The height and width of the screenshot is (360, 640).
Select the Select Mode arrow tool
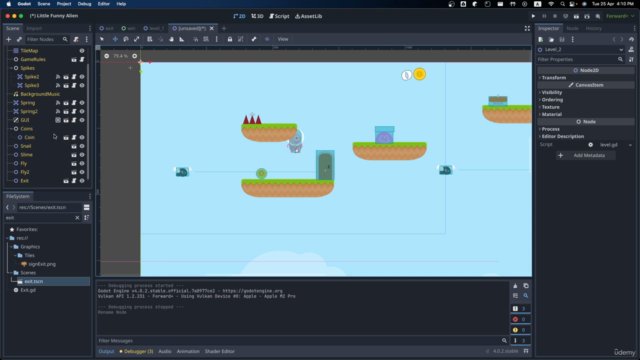102,39
